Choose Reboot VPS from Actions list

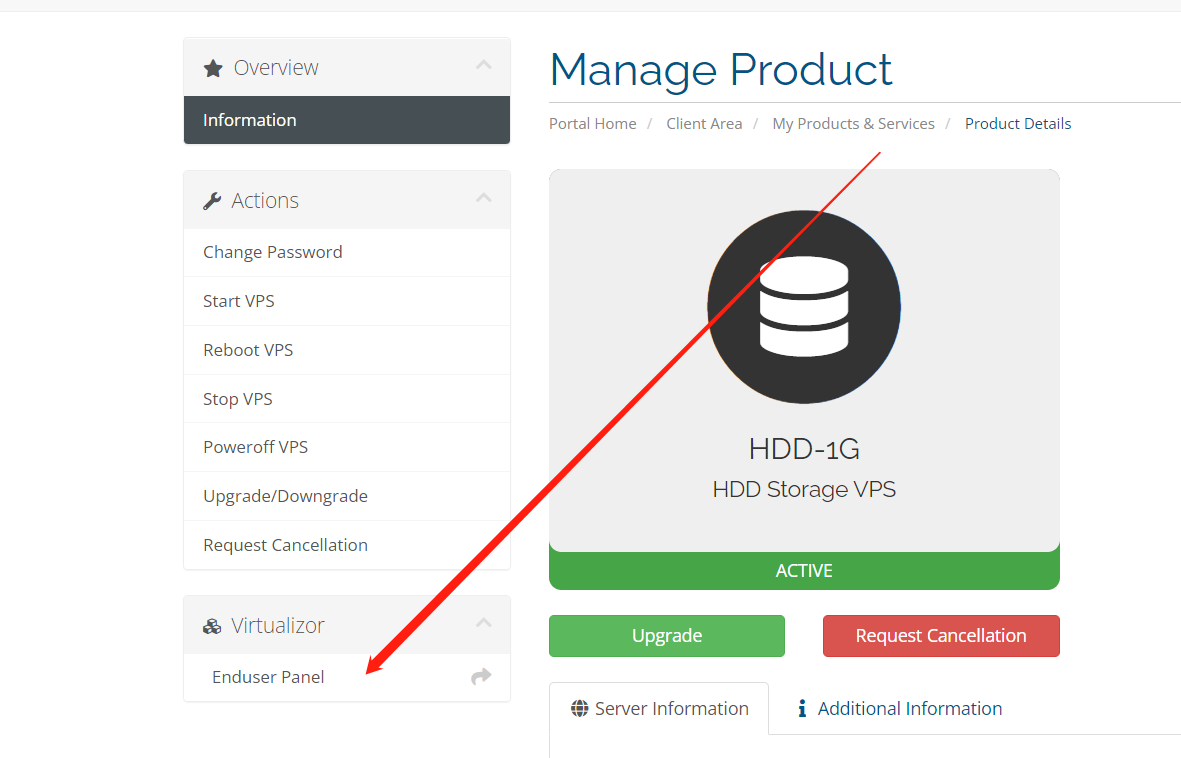[x=248, y=350]
